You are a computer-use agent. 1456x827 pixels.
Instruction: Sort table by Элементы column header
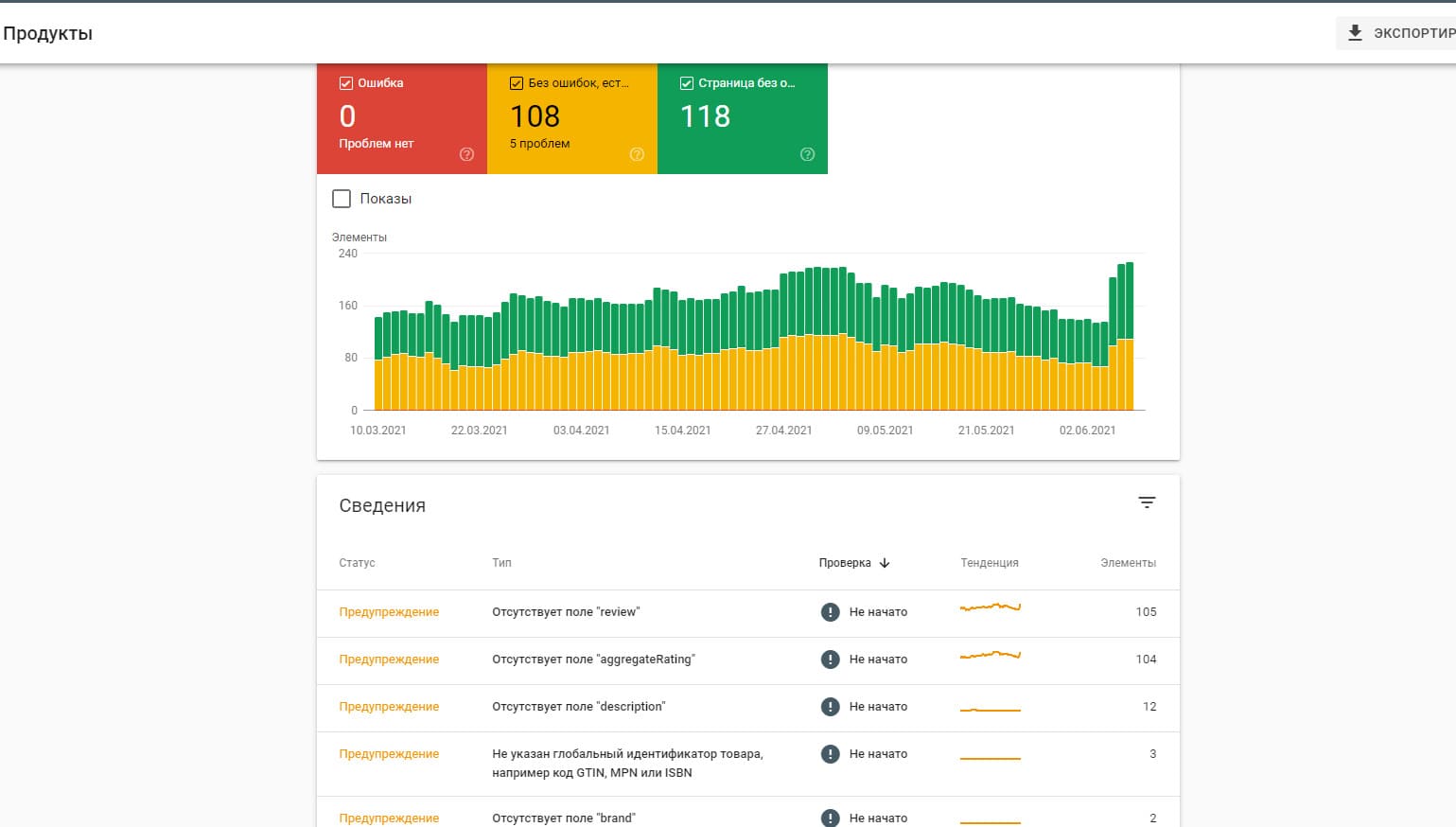click(1128, 563)
